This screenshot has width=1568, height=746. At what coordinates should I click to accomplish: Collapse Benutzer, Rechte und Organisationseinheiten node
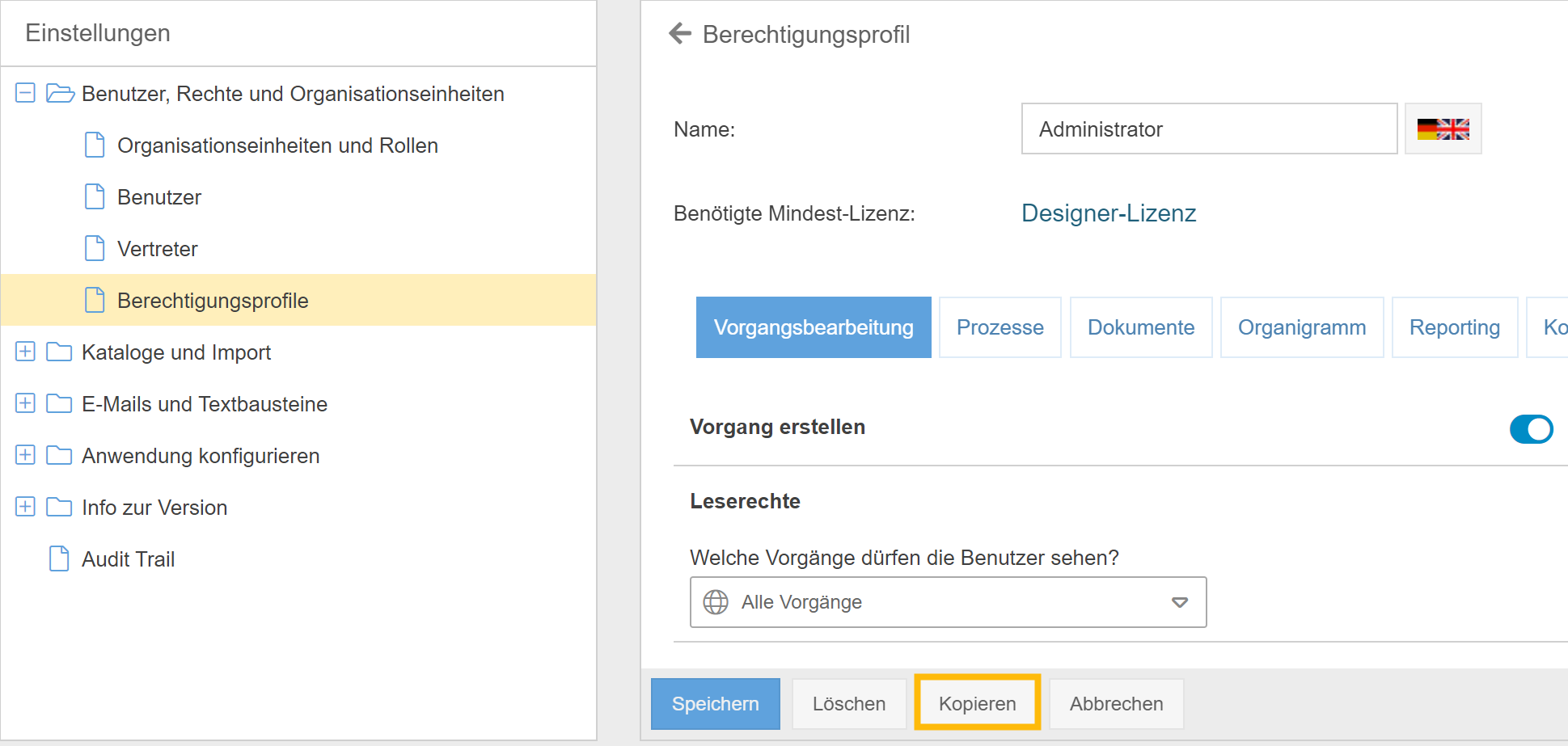25,93
